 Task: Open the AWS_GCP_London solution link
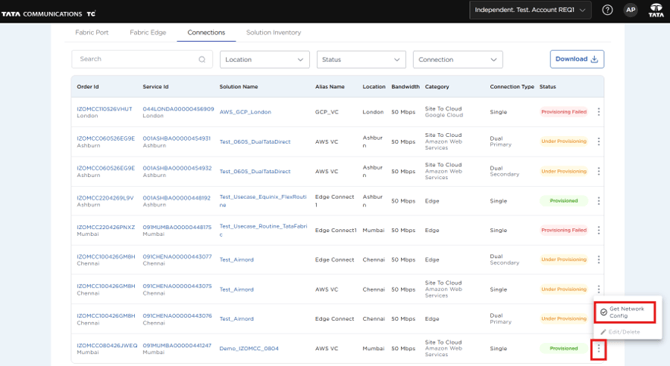(x=245, y=112)
